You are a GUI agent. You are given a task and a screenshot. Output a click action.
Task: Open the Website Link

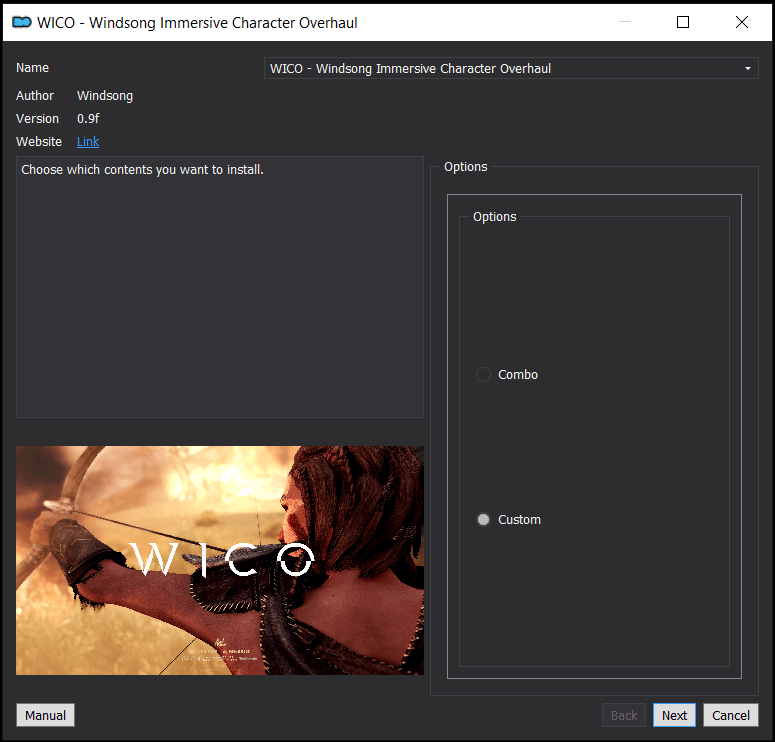click(88, 142)
